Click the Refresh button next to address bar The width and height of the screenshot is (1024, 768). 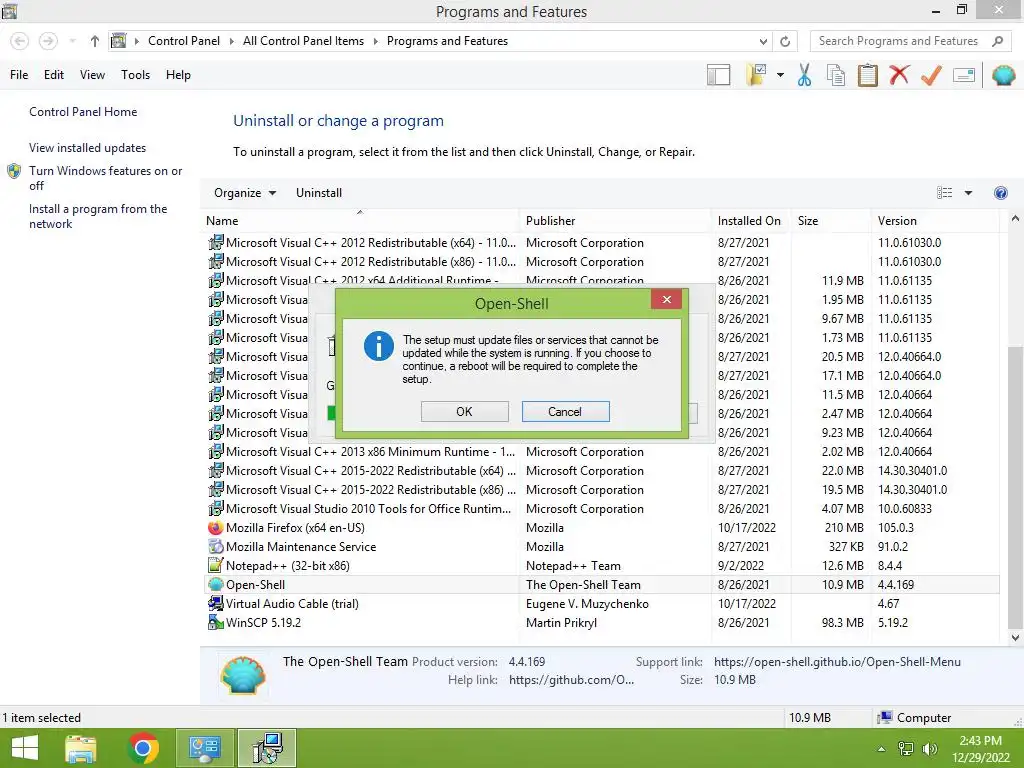[785, 41]
